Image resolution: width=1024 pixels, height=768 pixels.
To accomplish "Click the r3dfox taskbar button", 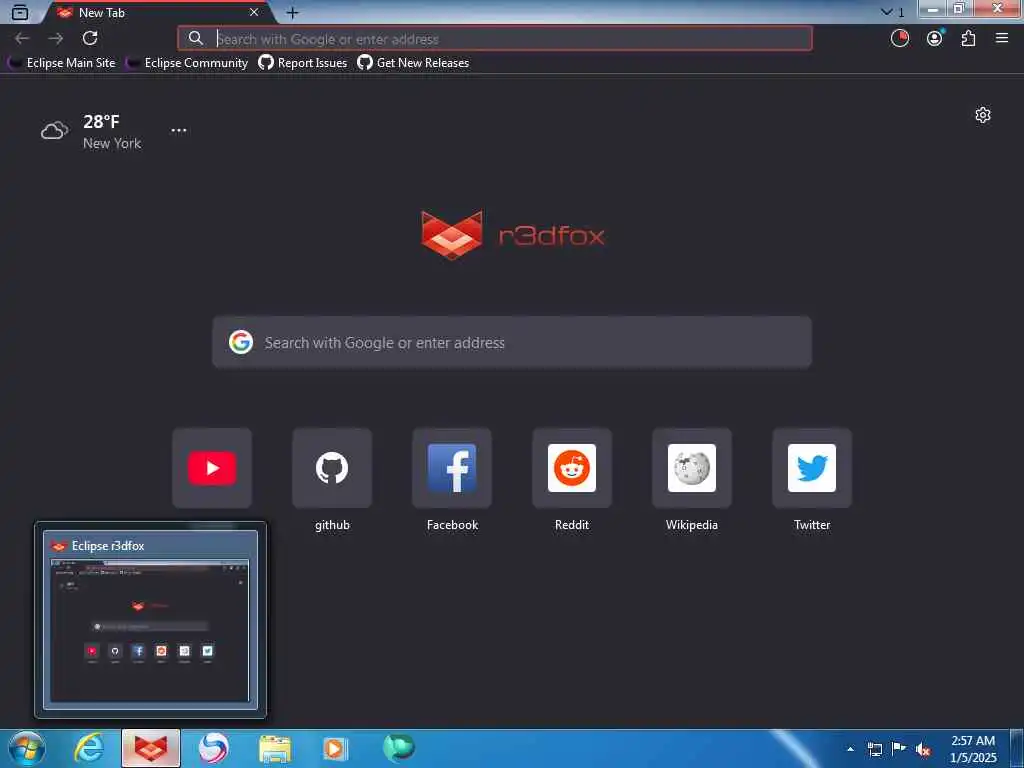I will (151, 748).
